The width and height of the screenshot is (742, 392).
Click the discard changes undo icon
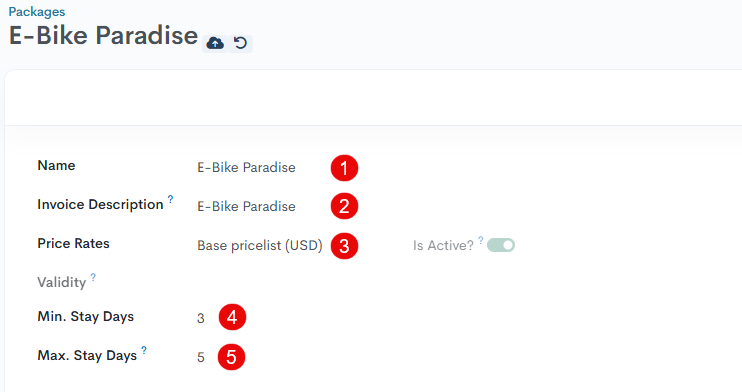[240, 44]
